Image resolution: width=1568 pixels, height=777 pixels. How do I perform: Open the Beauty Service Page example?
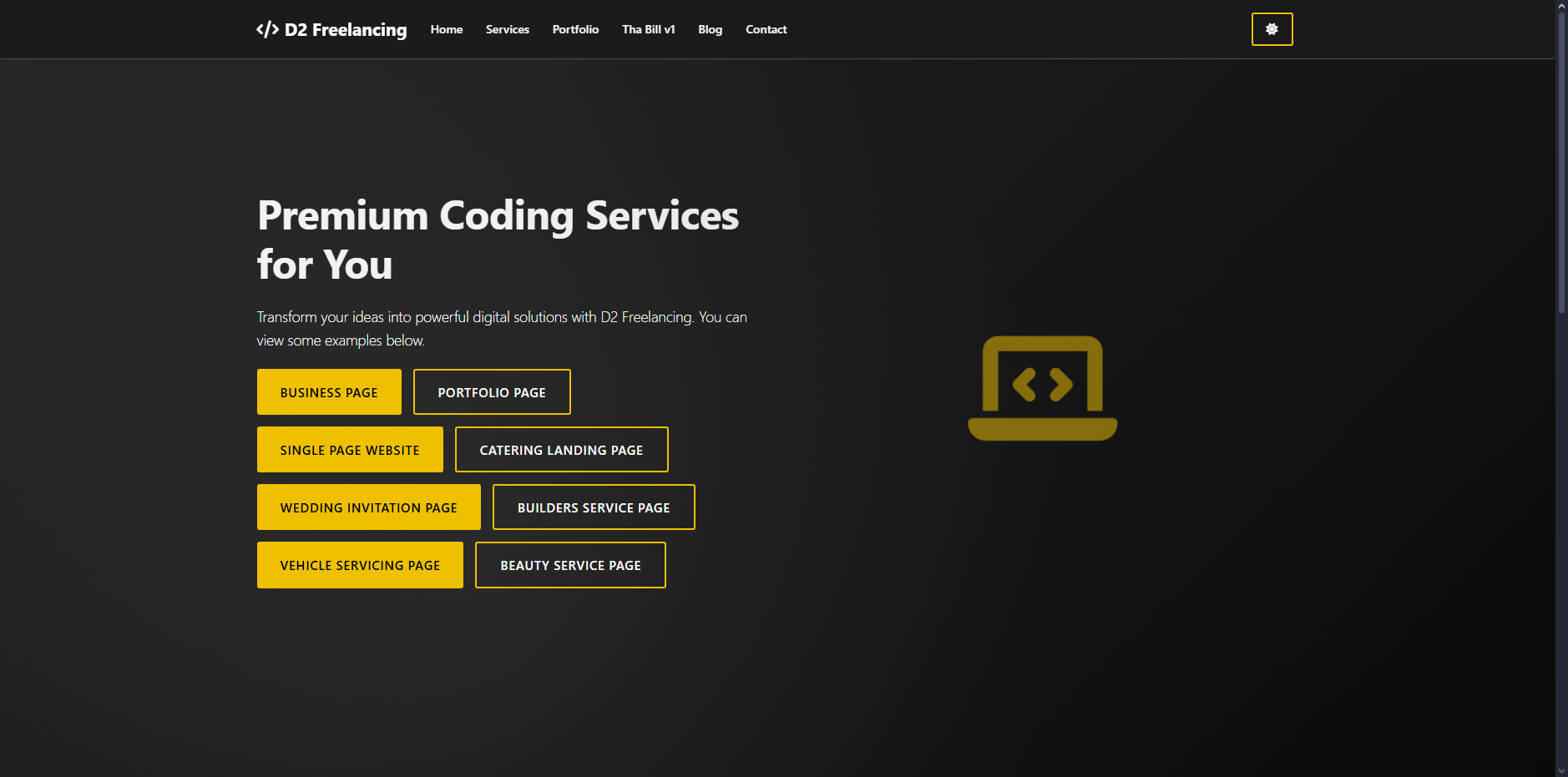tap(570, 565)
